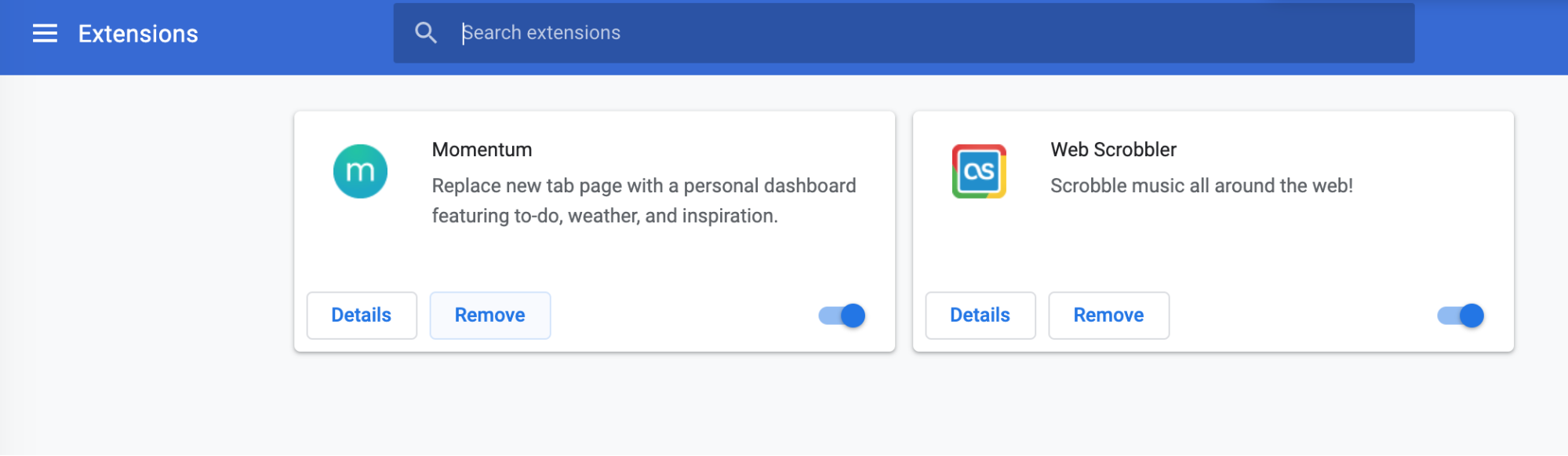Screen dimensions: 1568x456
Task: Click the magnifier search icon
Action: click(x=426, y=33)
